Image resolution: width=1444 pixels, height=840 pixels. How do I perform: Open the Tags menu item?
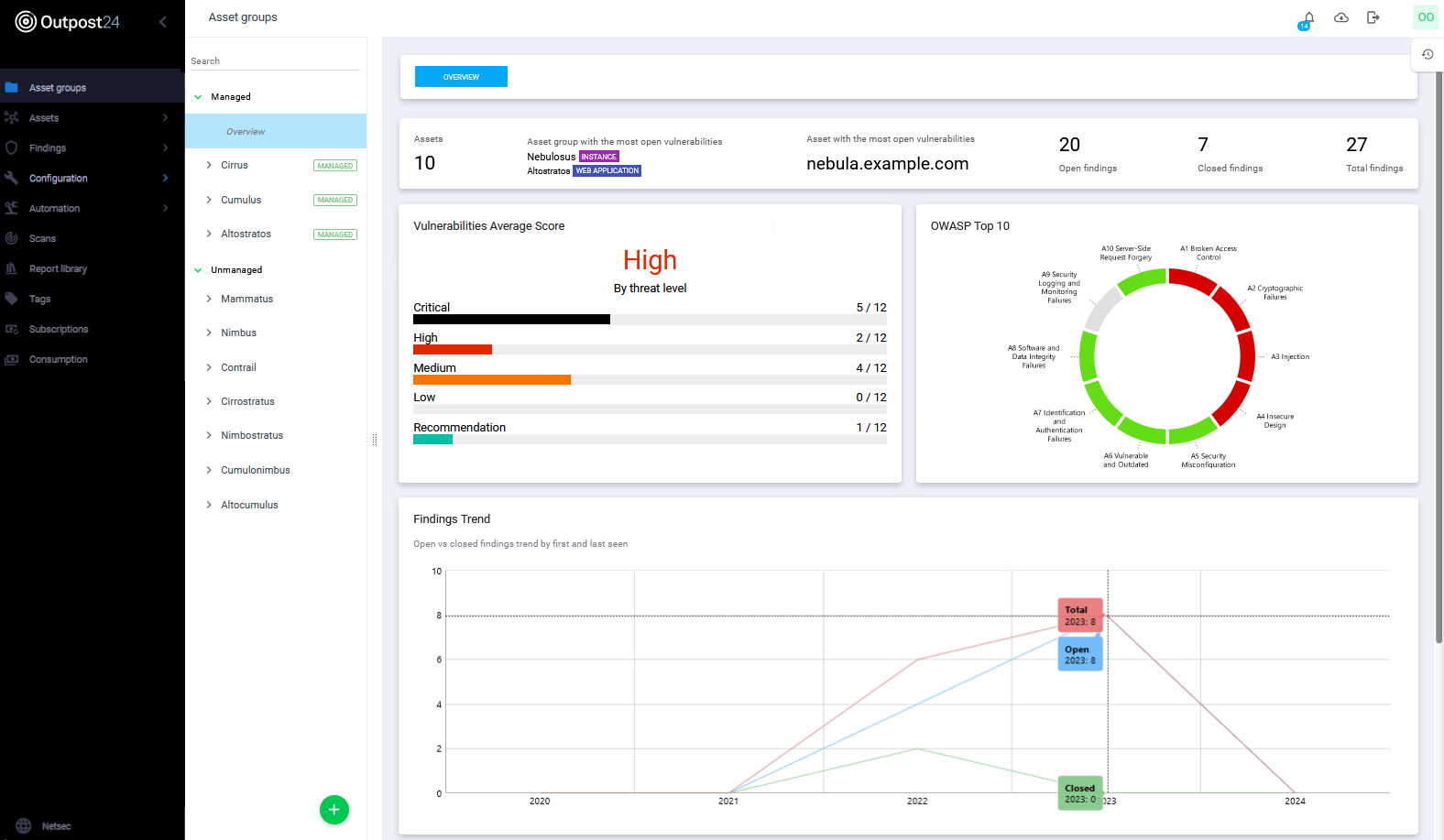(92, 300)
